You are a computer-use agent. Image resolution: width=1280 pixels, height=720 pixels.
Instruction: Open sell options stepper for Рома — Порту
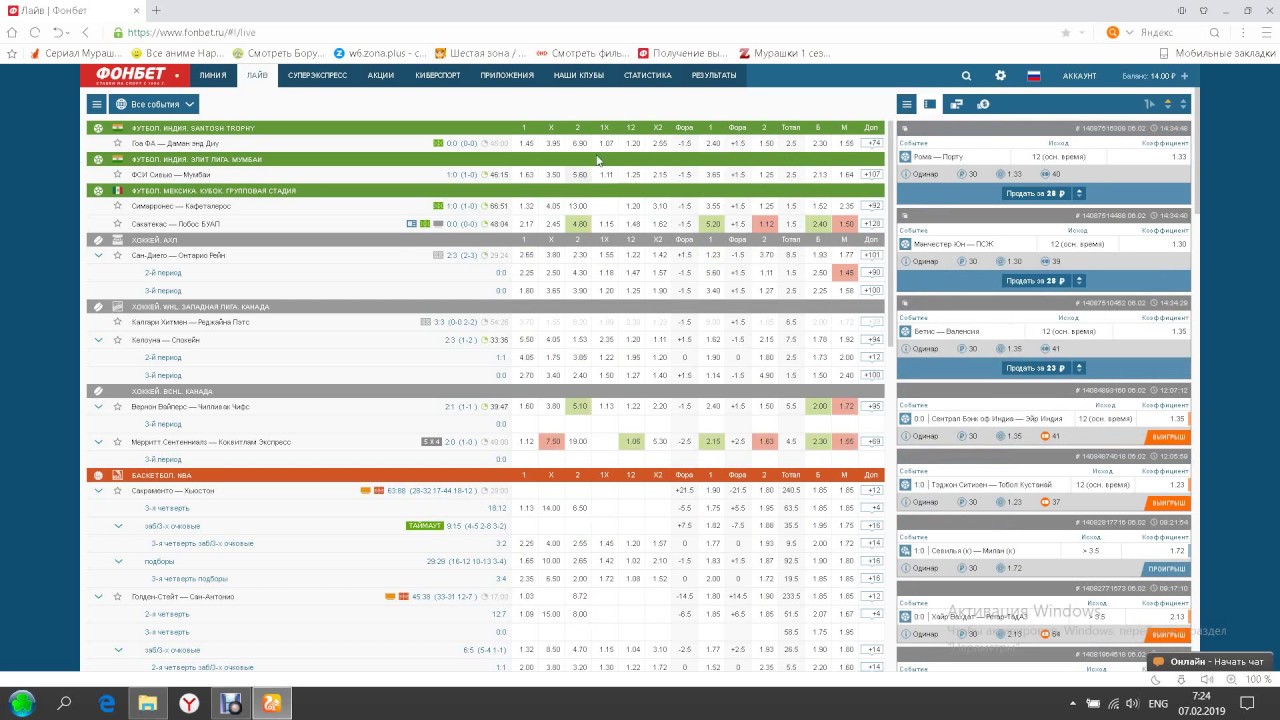[1078, 194]
